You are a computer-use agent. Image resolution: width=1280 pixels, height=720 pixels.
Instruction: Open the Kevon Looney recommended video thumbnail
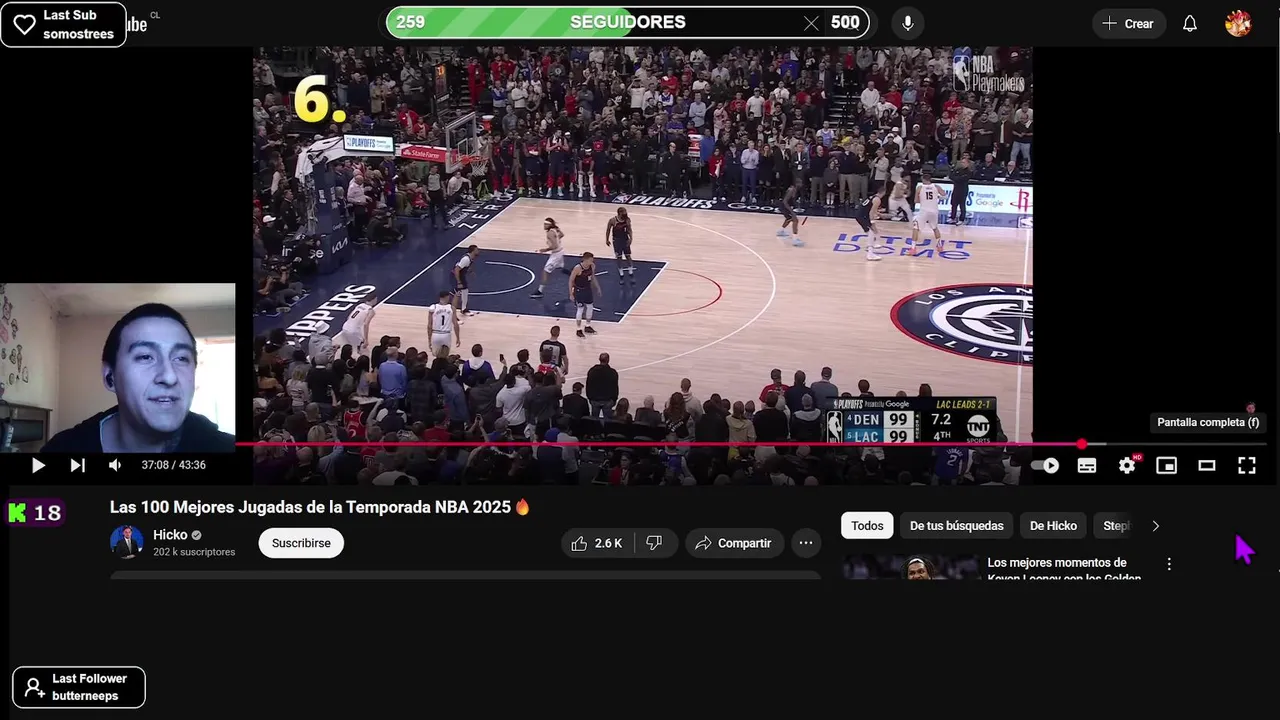point(910,568)
